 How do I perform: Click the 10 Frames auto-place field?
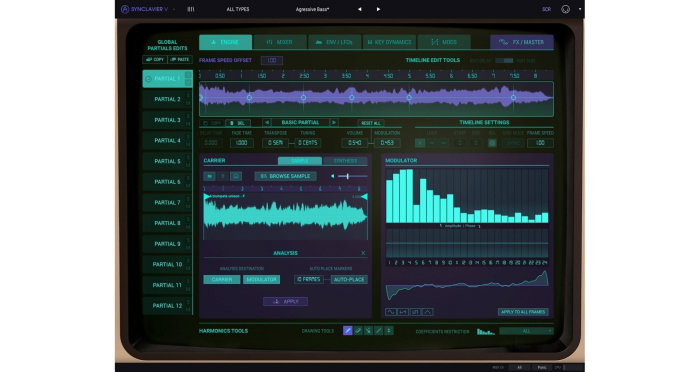pyautogui.click(x=309, y=280)
